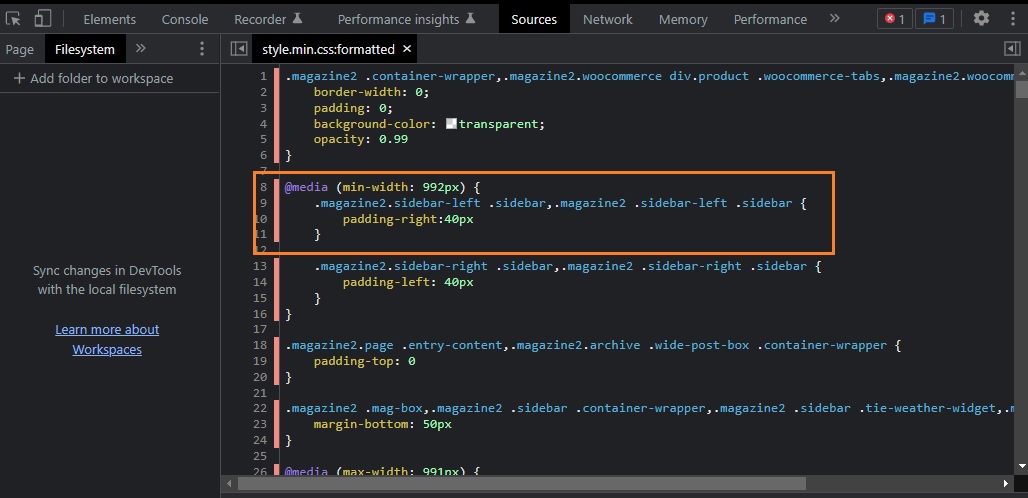Open Learn more about Workspaces link

pos(107,339)
